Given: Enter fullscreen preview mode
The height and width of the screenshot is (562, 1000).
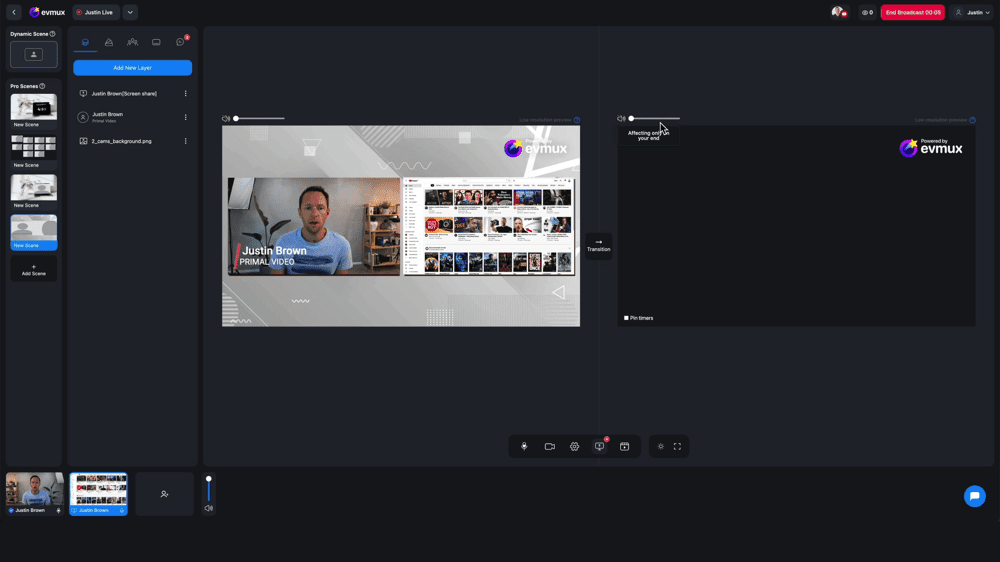Looking at the screenshot, I should (677, 446).
